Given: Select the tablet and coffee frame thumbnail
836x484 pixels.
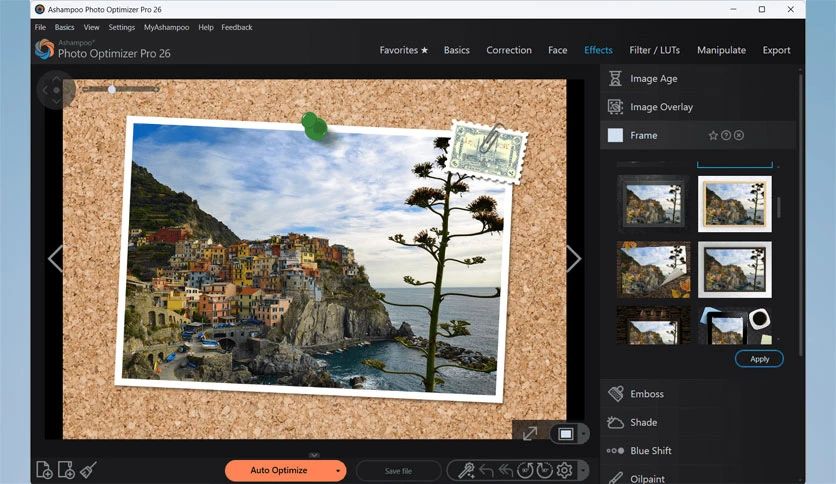Looking at the screenshot, I should pyautogui.click(x=735, y=325).
